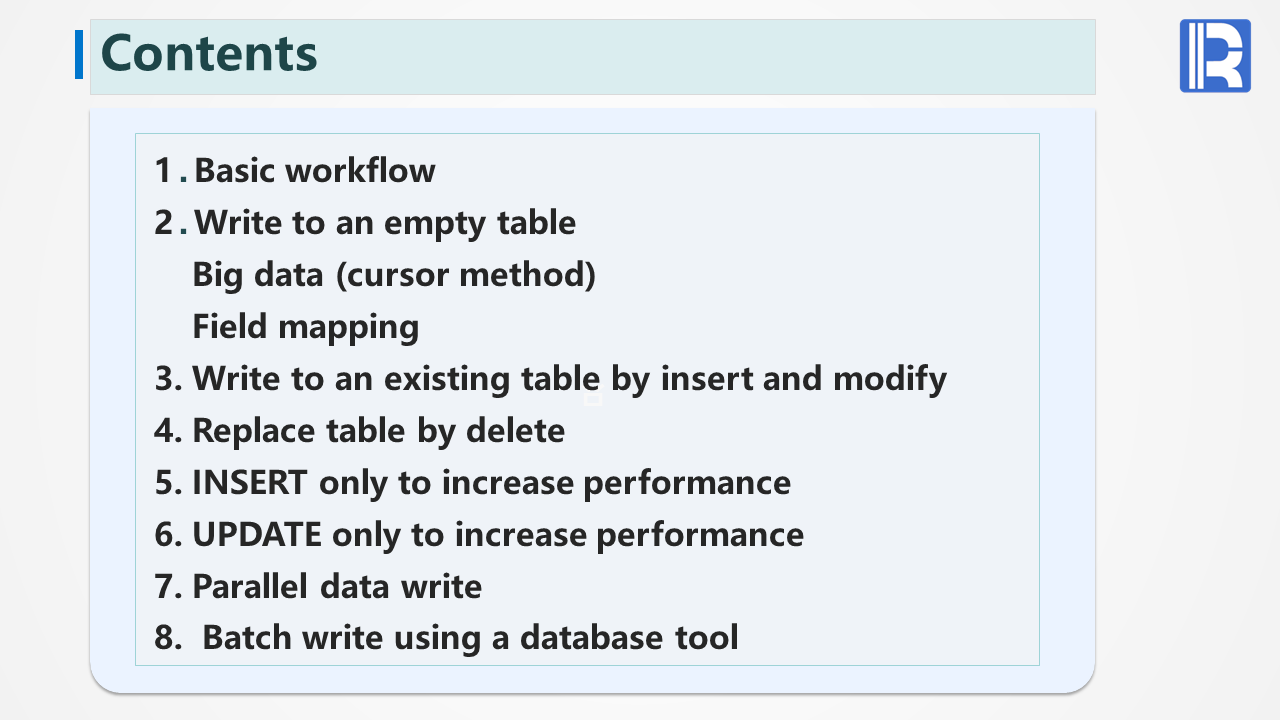Click the number 2 list marker
The height and width of the screenshot is (720, 1280).
165,222
